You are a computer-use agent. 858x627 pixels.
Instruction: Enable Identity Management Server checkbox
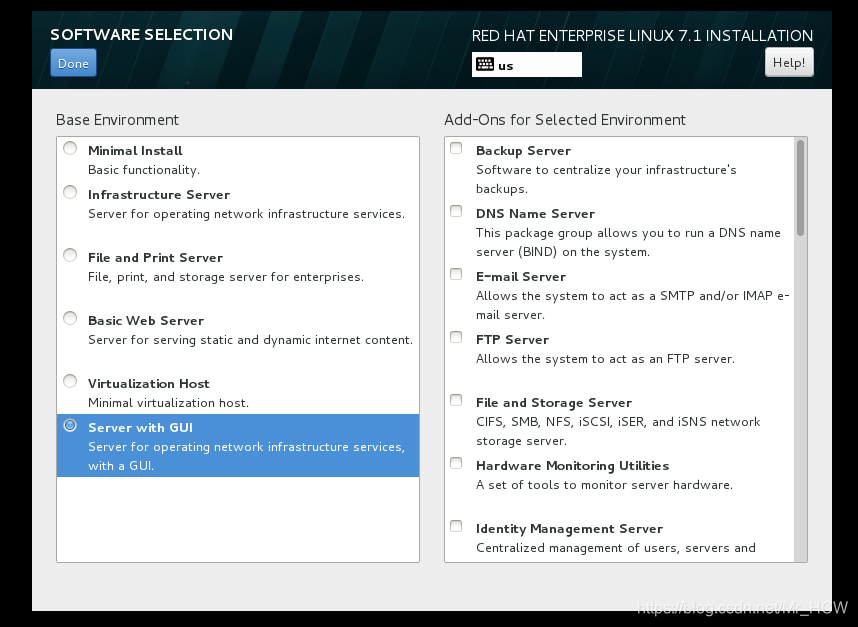click(456, 526)
